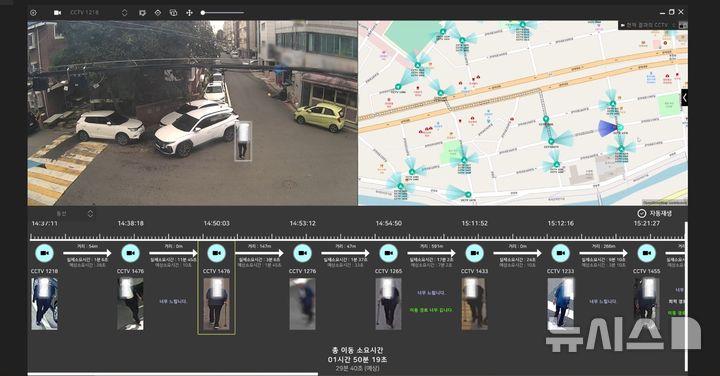This screenshot has height=376, width=720.
Task: Click the CCTV 1455 camera icon
Action: 647,253
